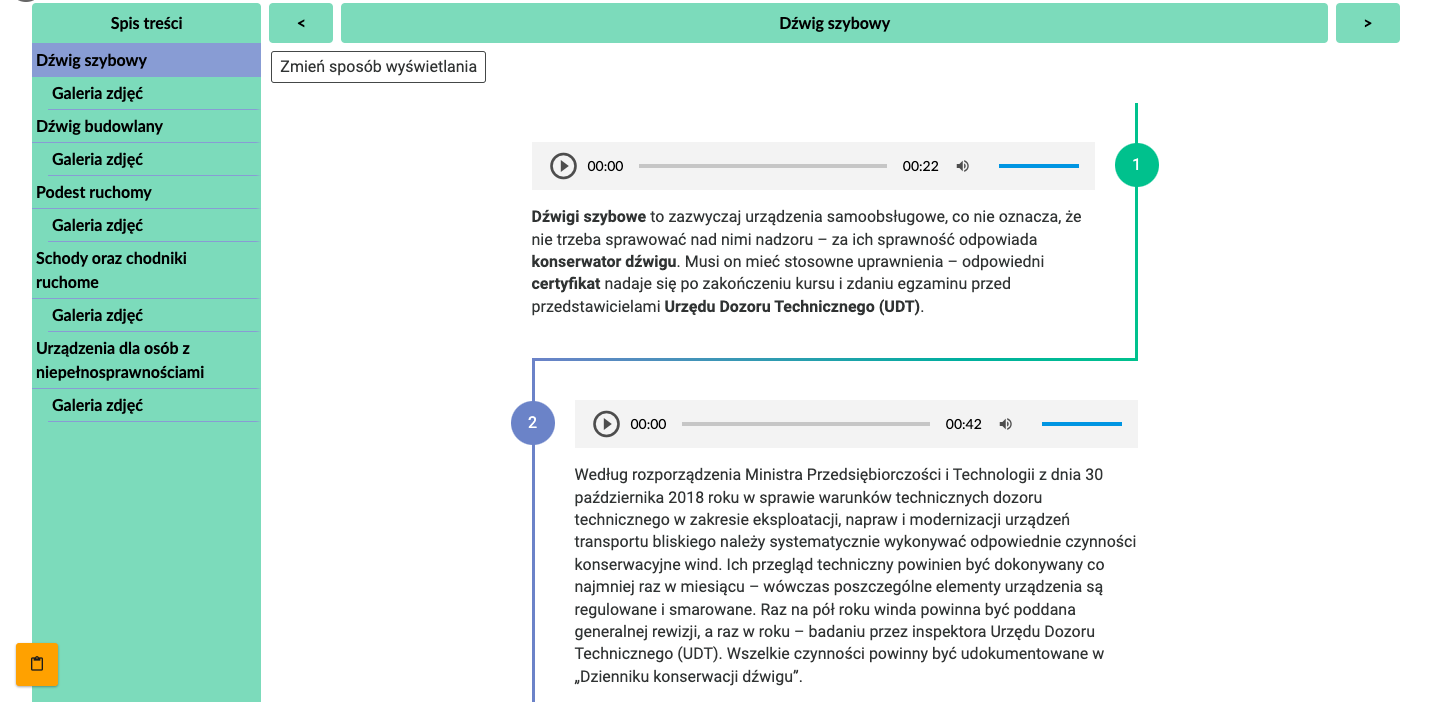Play the second audio recording
Image resolution: width=1440 pixels, height=702 pixels.
pyautogui.click(x=606, y=424)
